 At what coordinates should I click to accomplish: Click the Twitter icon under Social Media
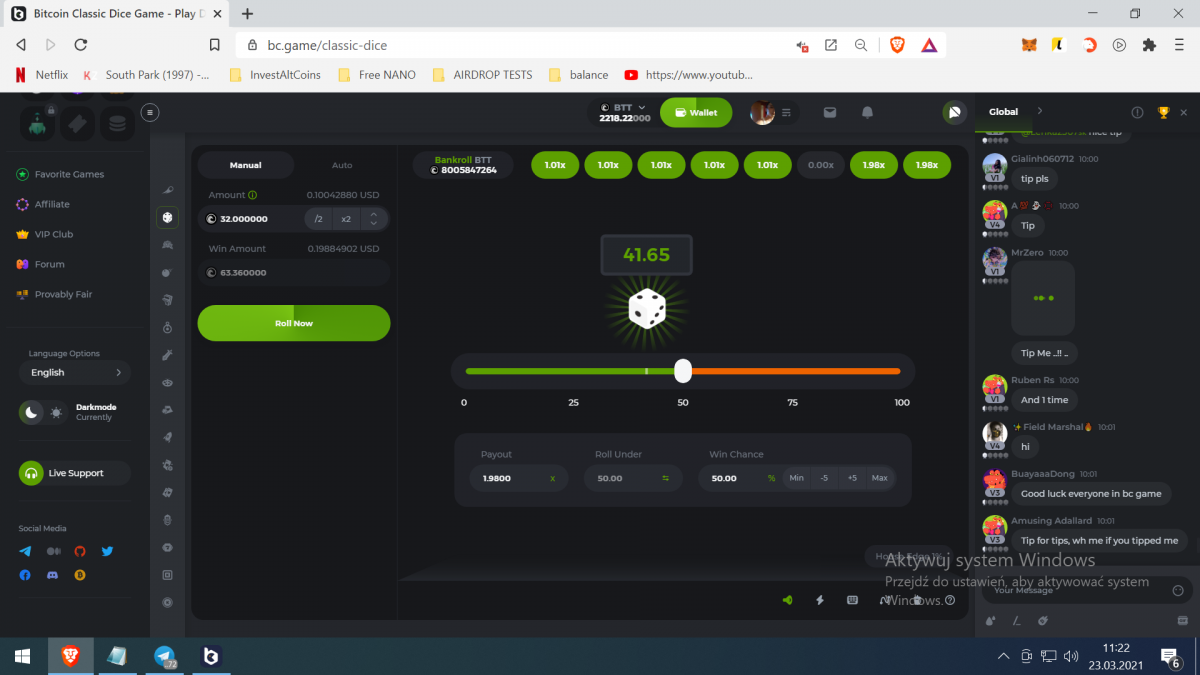pyautogui.click(x=107, y=551)
